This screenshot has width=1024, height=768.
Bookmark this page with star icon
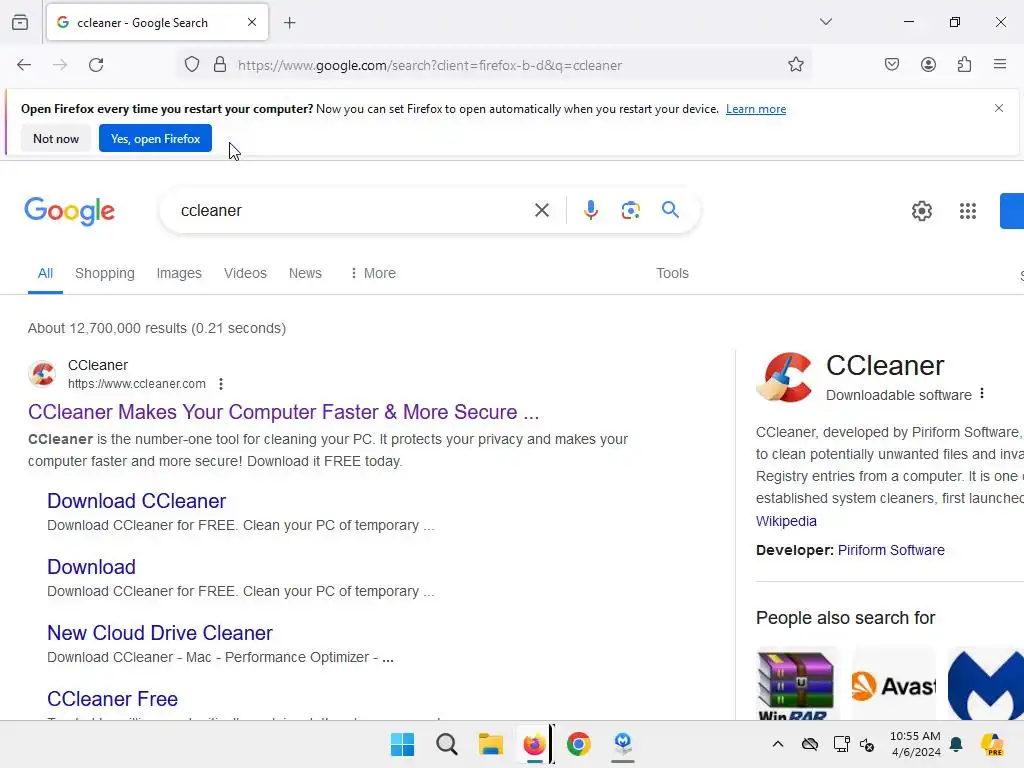pos(795,65)
